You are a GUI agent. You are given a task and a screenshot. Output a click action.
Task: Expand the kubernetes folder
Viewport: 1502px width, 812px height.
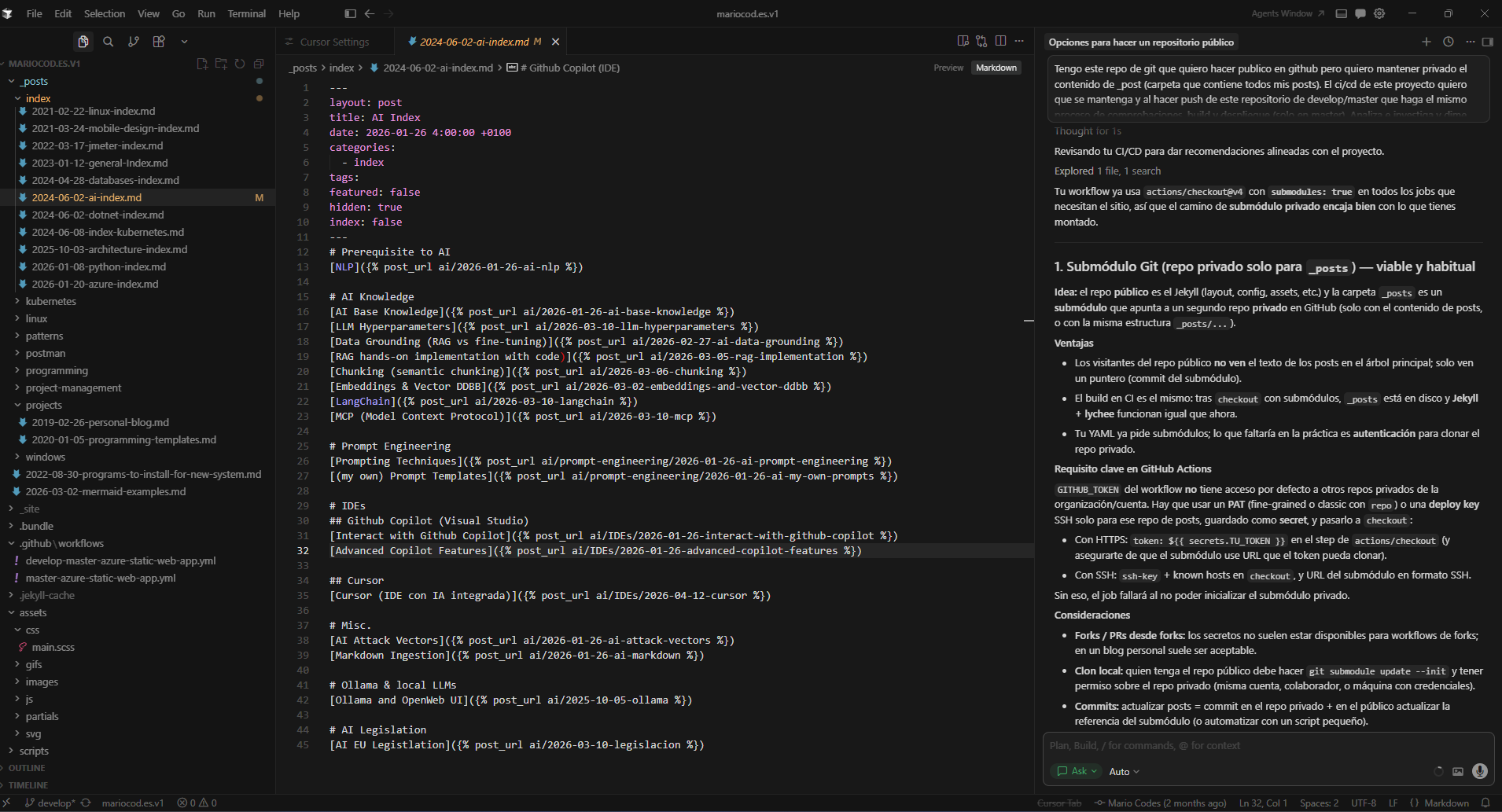(137, 301)
